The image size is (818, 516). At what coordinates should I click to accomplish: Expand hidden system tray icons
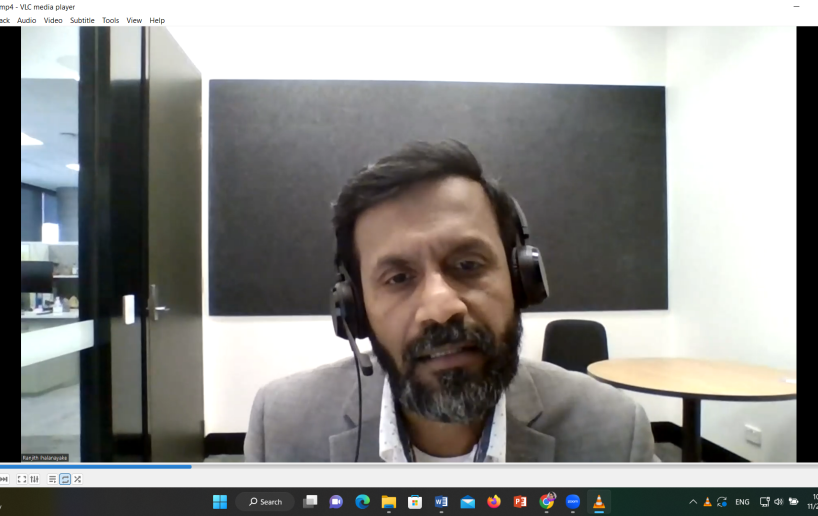693,502
